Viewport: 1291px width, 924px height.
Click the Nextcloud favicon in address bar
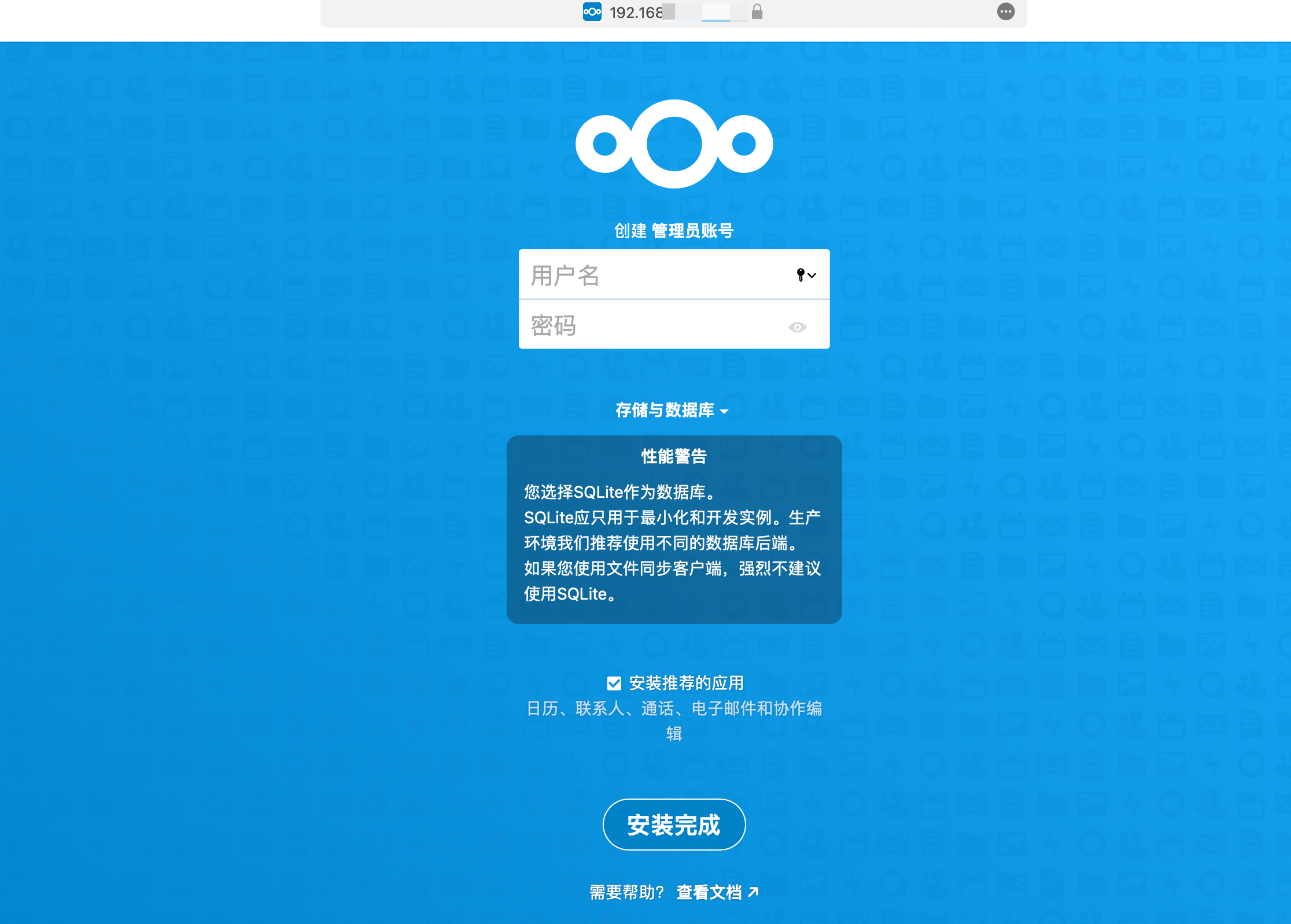[592, 12]
